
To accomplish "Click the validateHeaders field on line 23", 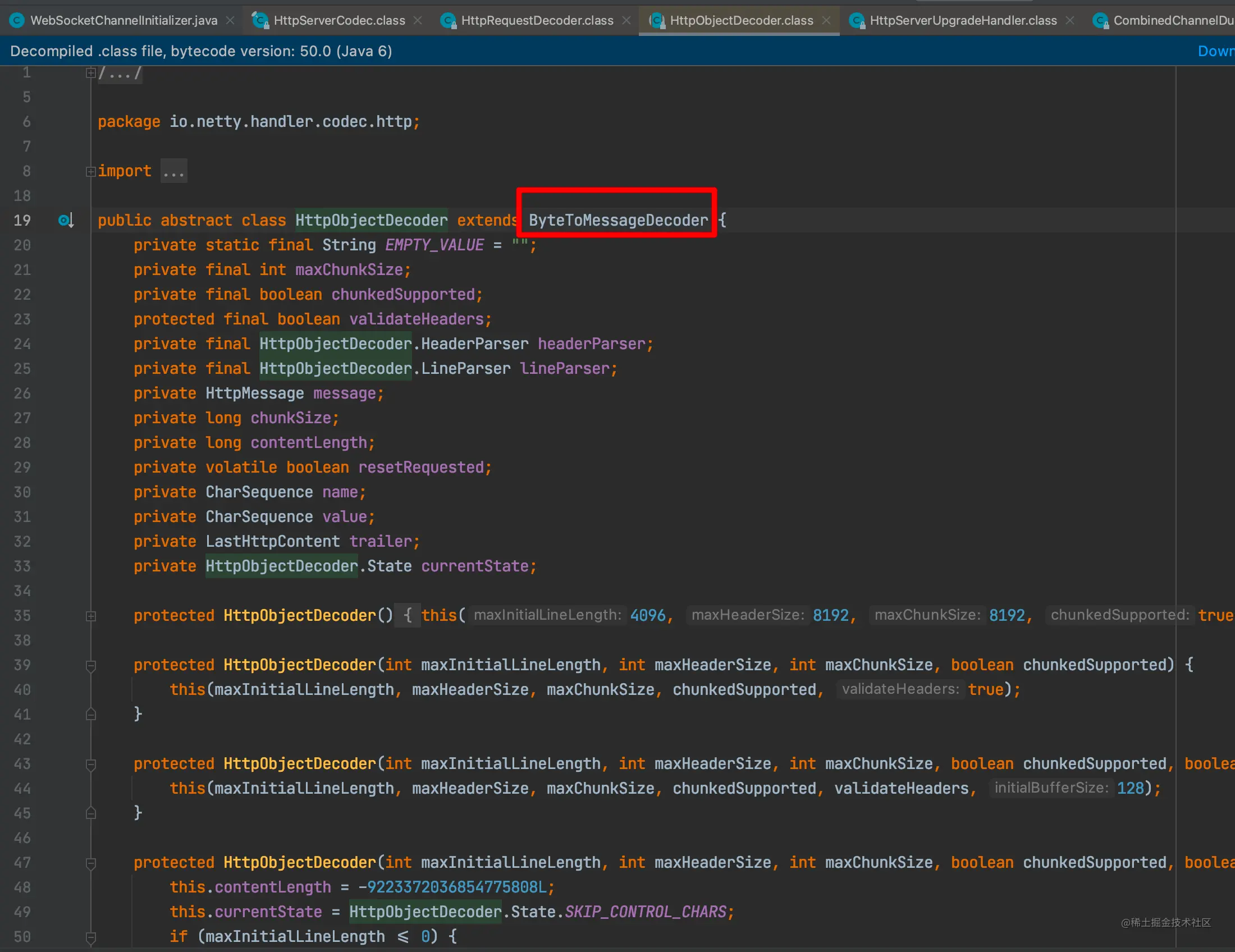I will (x=416, y=319).
